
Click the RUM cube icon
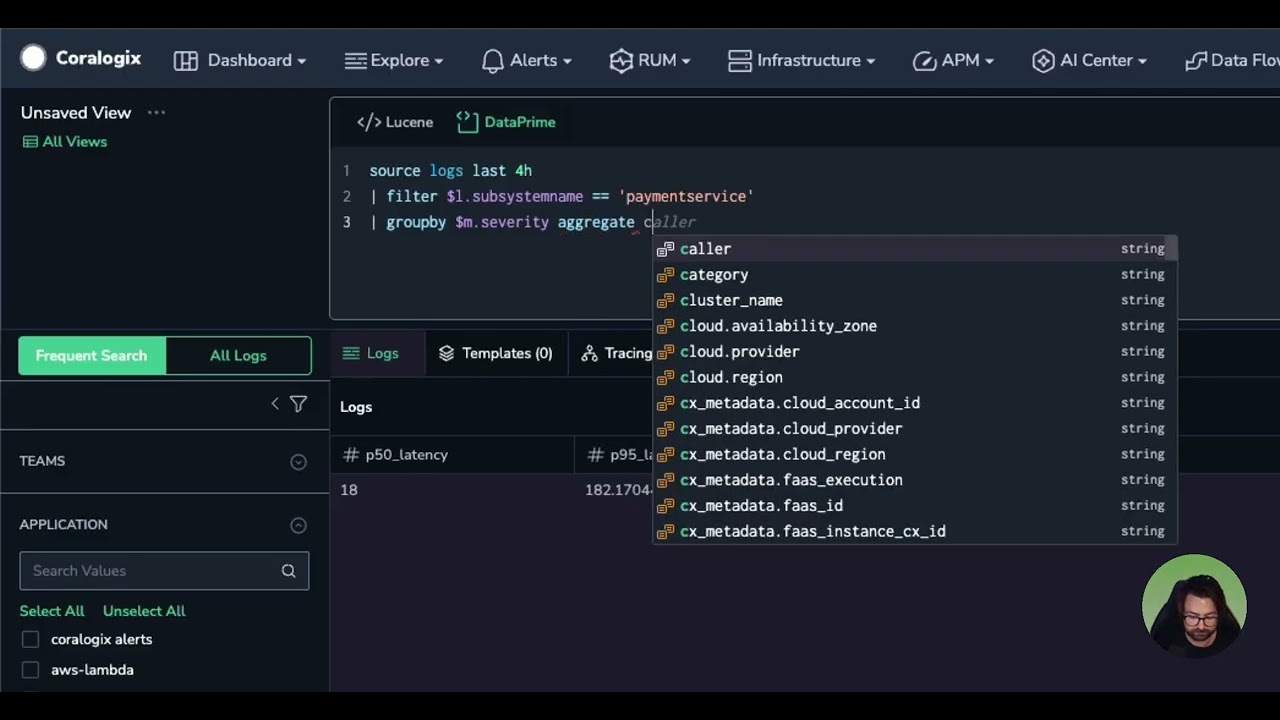[x=621, y=60]
